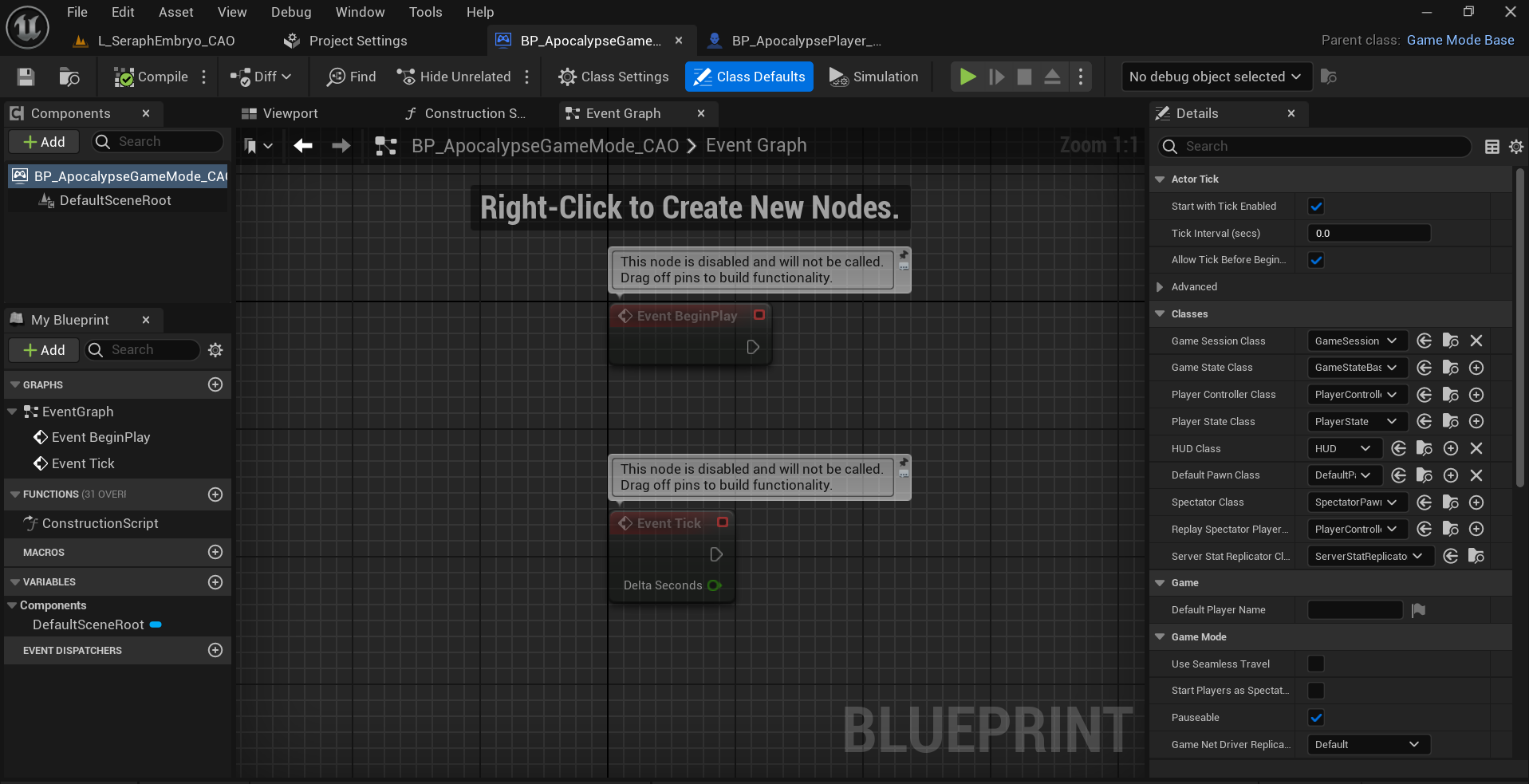Open the Debug menu

pos(291,12)
